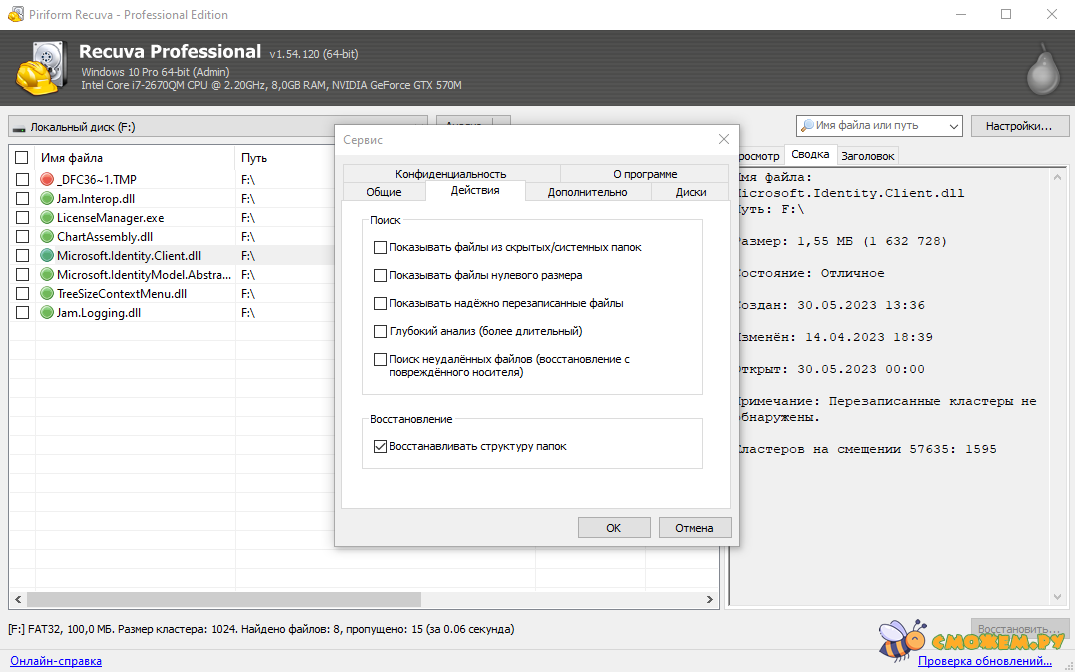
Task: Click the up arrow of the info panel scrollbar
Action: (1057, 178)
